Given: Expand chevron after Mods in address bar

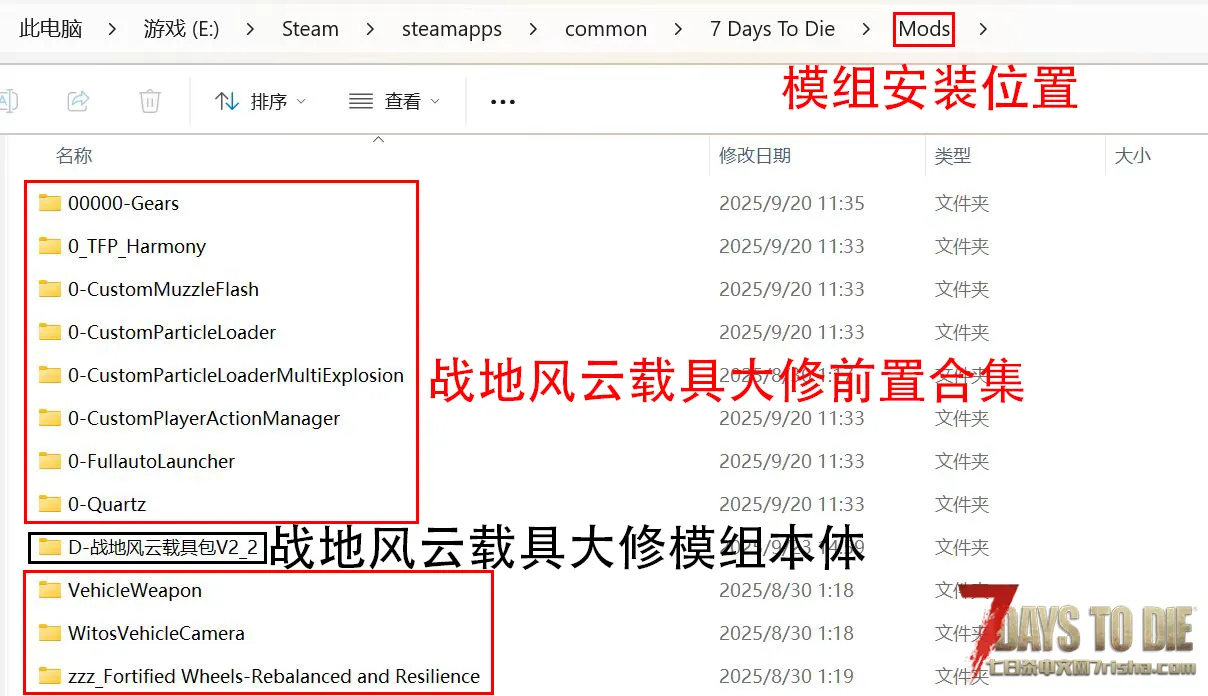Looking at the screenshot, I should [983, 29].
